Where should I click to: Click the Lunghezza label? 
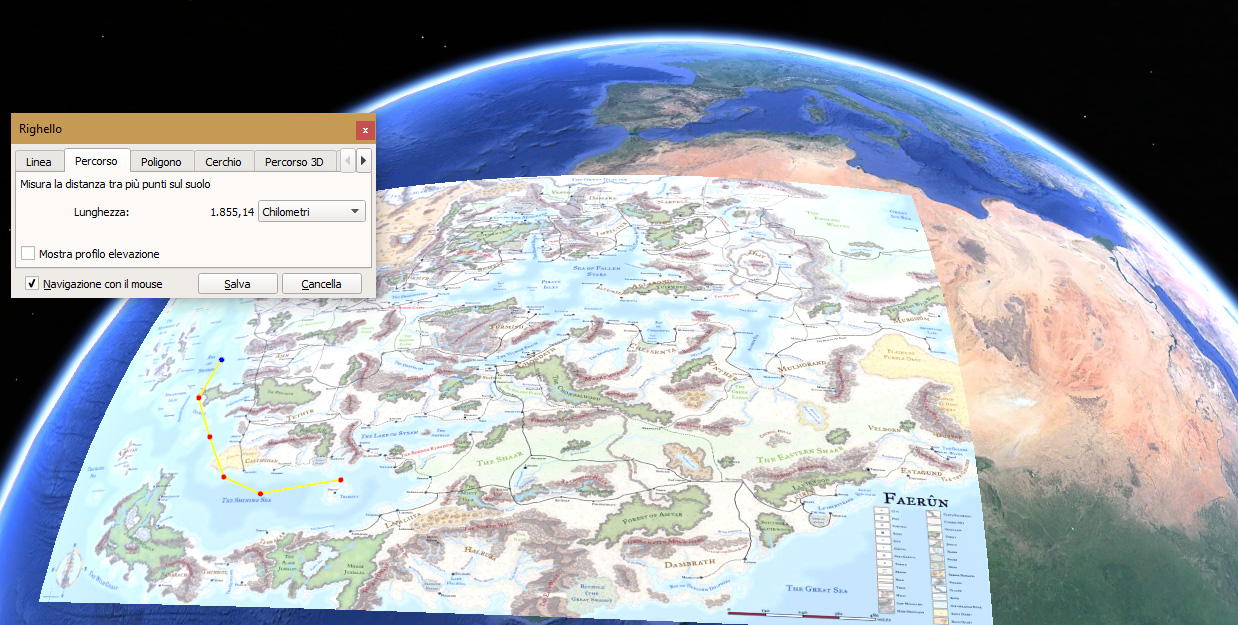pyautogui.click(x=102, y=212)
